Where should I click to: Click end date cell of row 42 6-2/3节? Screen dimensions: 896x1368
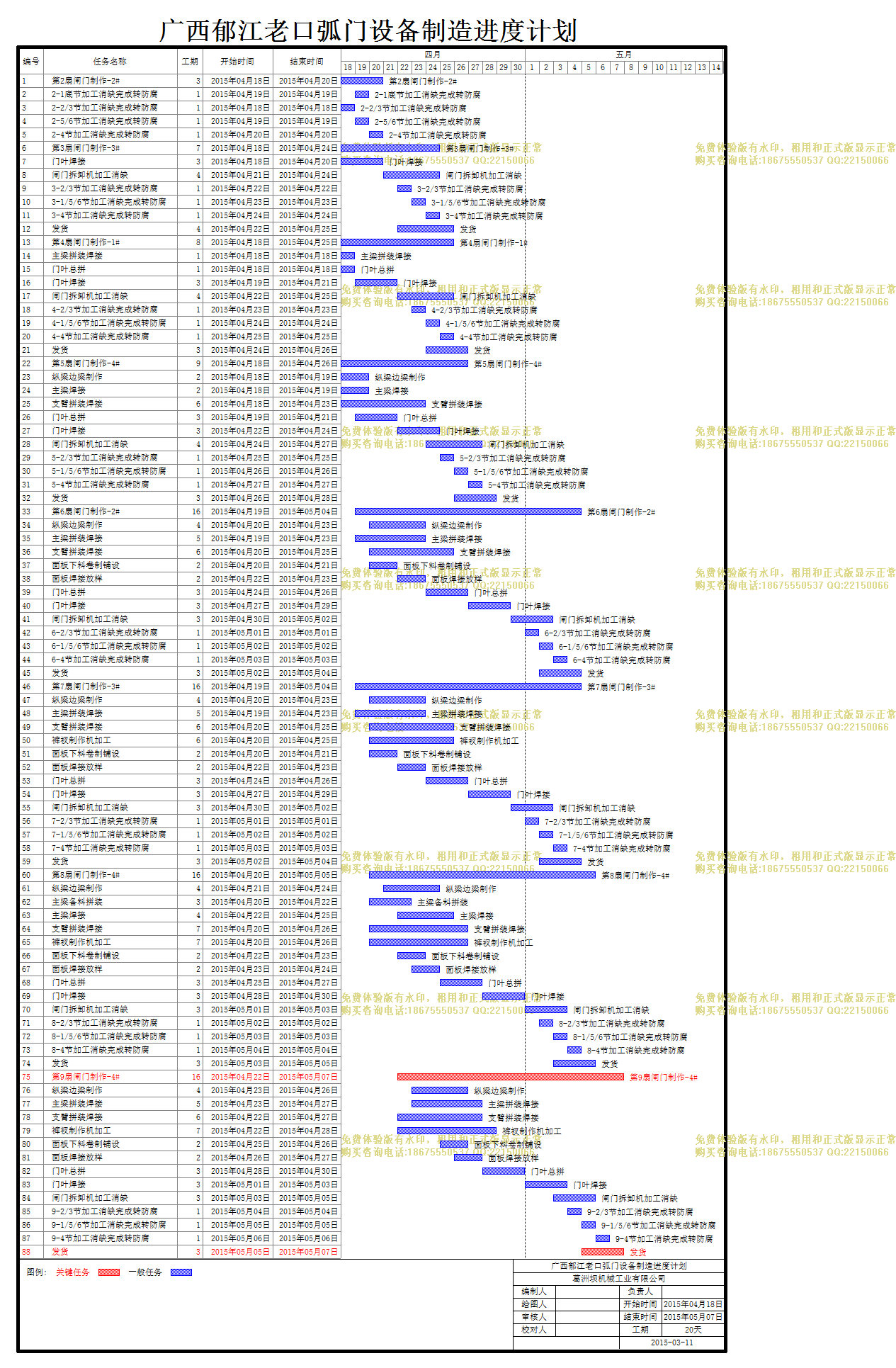(307, 633)
